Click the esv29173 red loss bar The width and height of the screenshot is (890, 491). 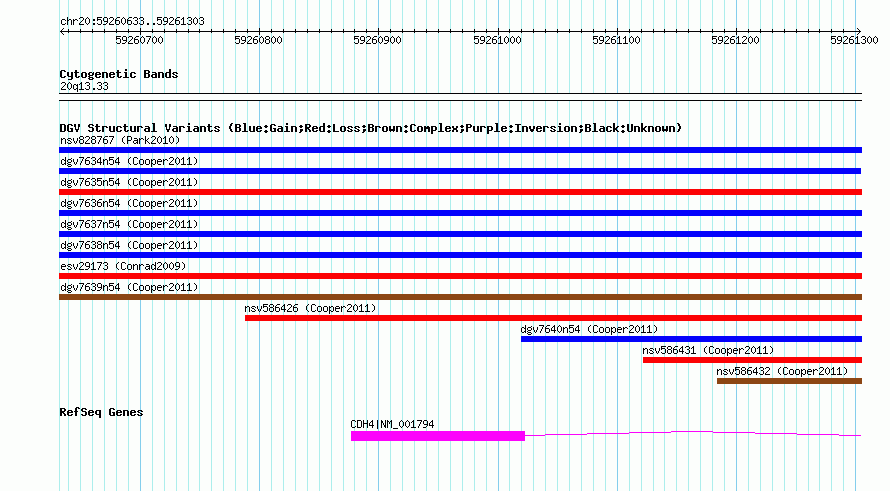(460, 276)
